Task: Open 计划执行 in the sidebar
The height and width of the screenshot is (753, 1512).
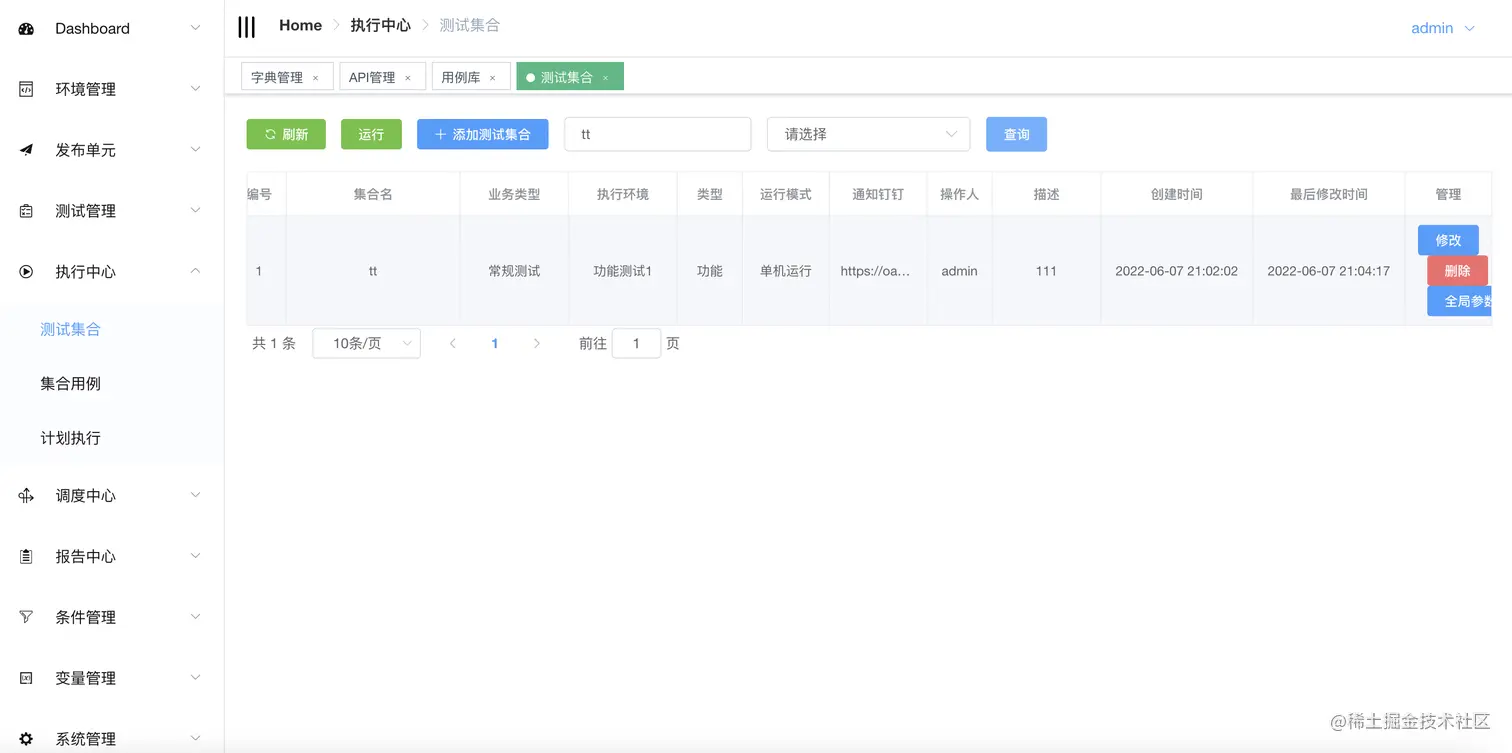Action: (x=71, y=438)
